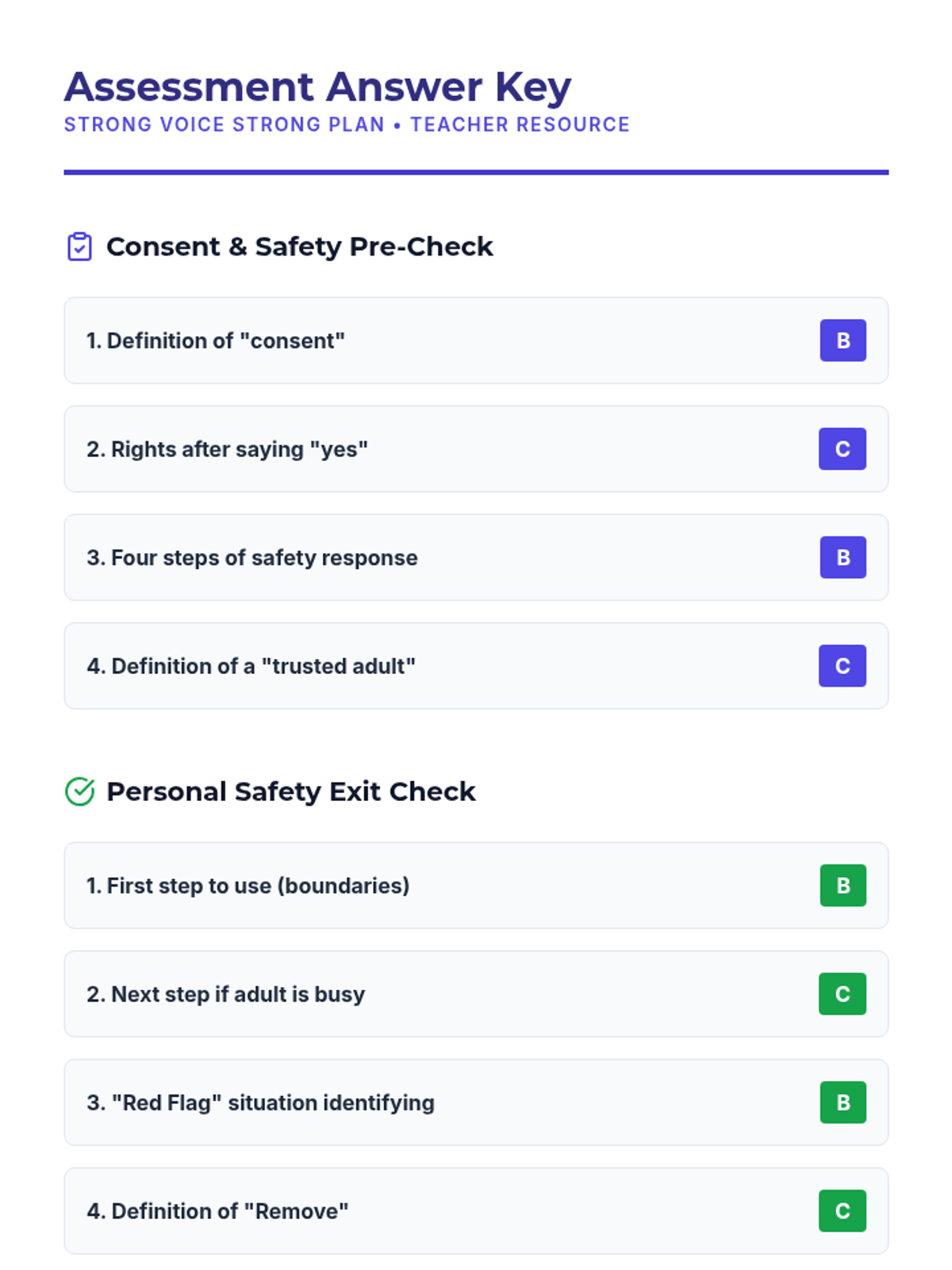The height and width of the screenshot is (1270, 952).
Task: Click the Next step if adult is busy text
Action: click(x=226, y=994)
